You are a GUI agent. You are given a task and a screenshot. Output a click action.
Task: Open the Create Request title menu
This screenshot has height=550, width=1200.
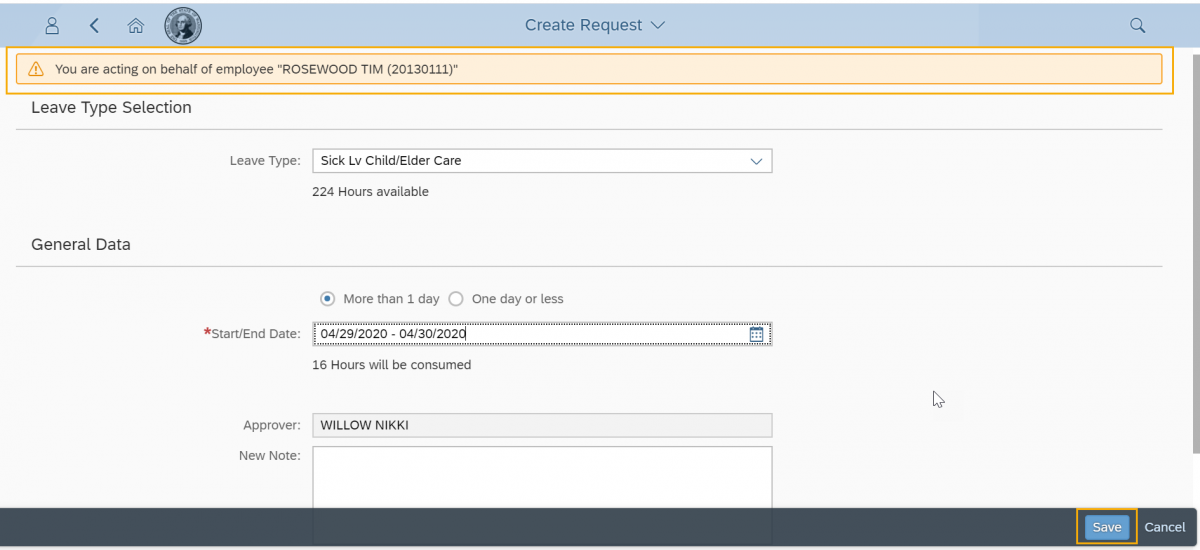point(595,25)
